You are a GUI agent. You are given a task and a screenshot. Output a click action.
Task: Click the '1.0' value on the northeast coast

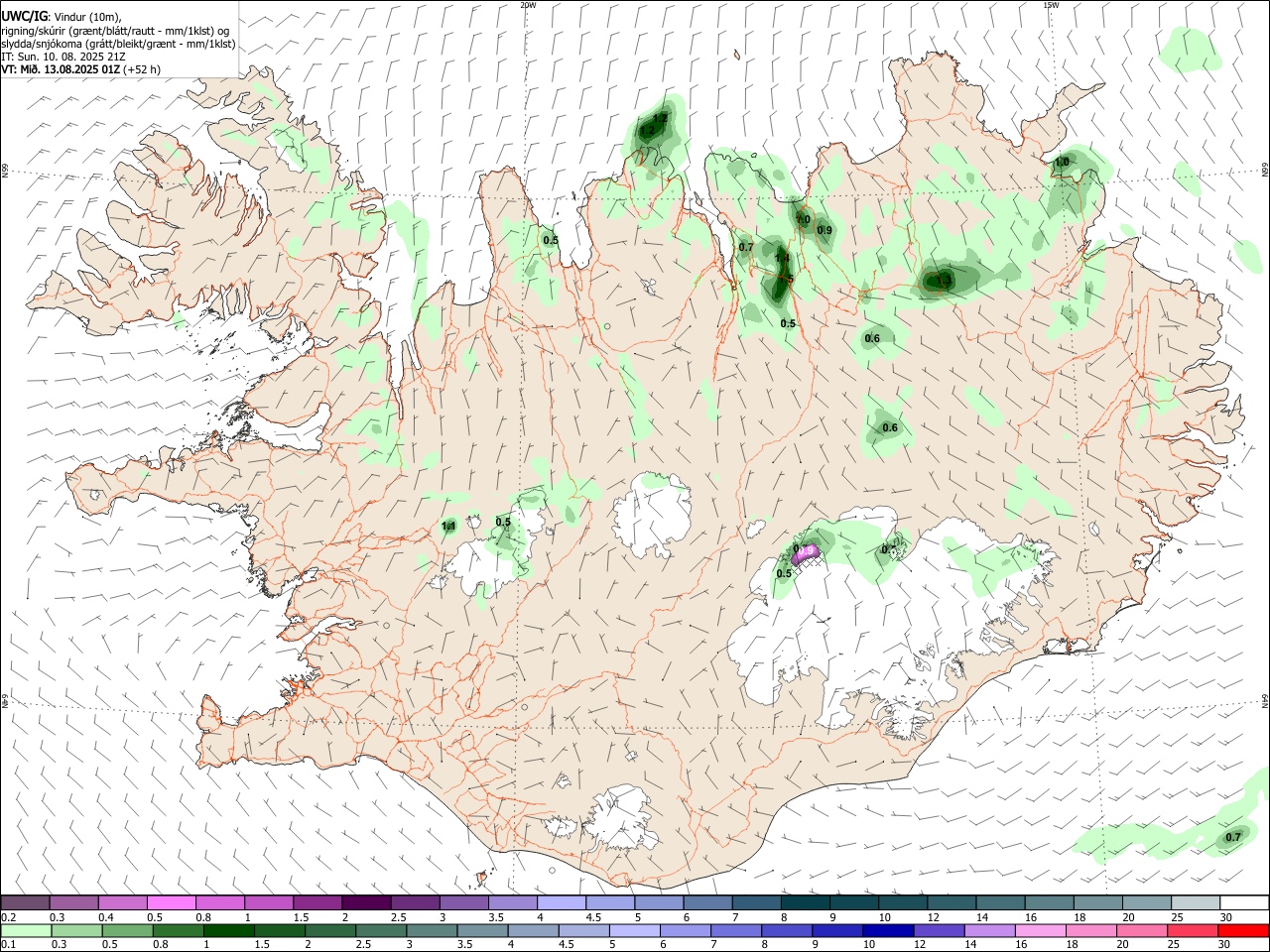(1062, 162)
